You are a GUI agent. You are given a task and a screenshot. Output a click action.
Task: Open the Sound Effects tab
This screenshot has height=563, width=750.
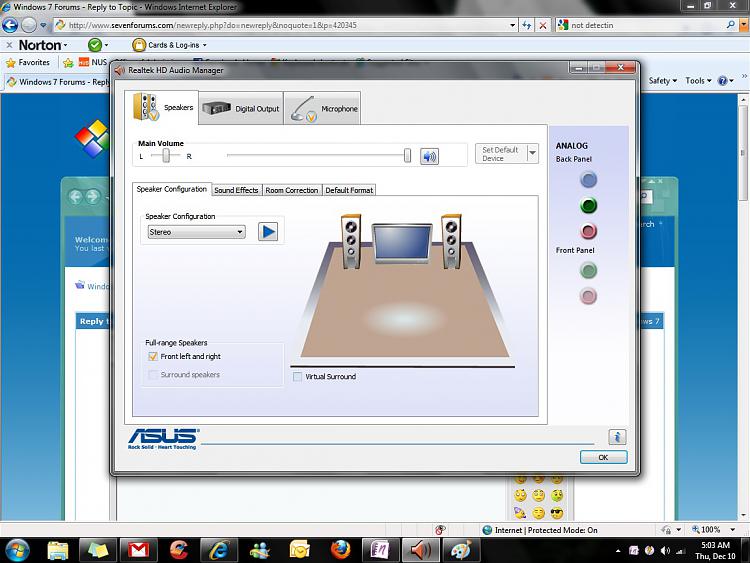pyautogui.click(x=236, y=190)
